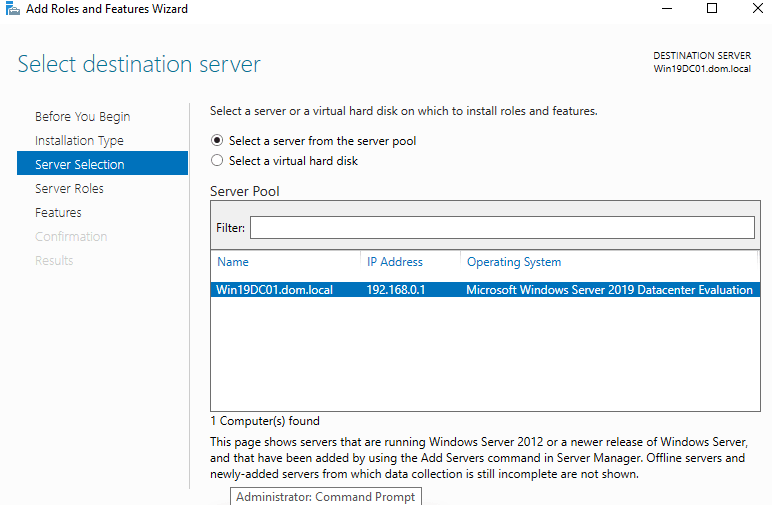772x505 pixels.
Task: Close the Add Roles and Features Wizard
Action: pyautogui.click(x=757, y=9)
